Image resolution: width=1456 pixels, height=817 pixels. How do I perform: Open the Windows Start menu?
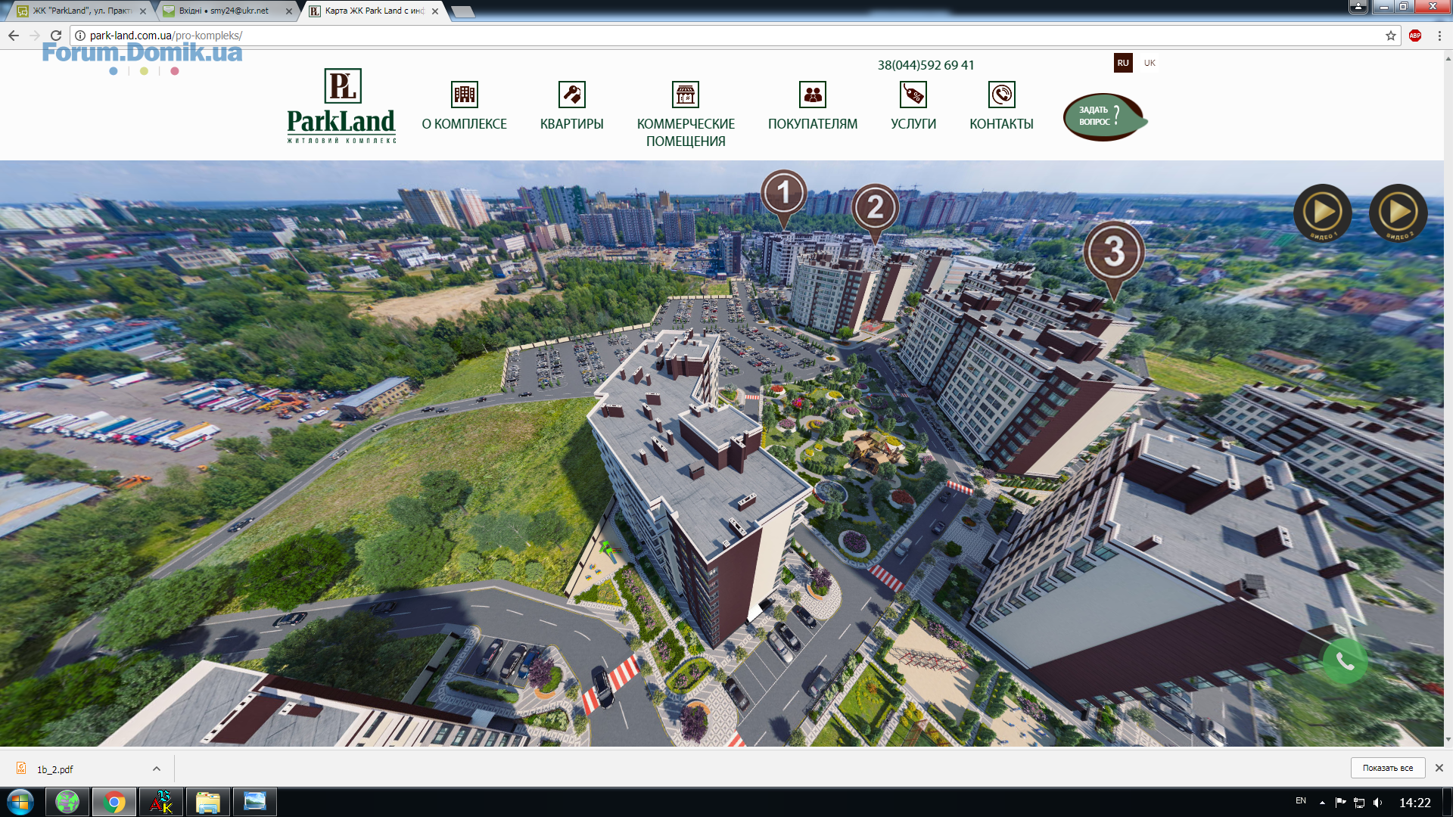point(20,802)
